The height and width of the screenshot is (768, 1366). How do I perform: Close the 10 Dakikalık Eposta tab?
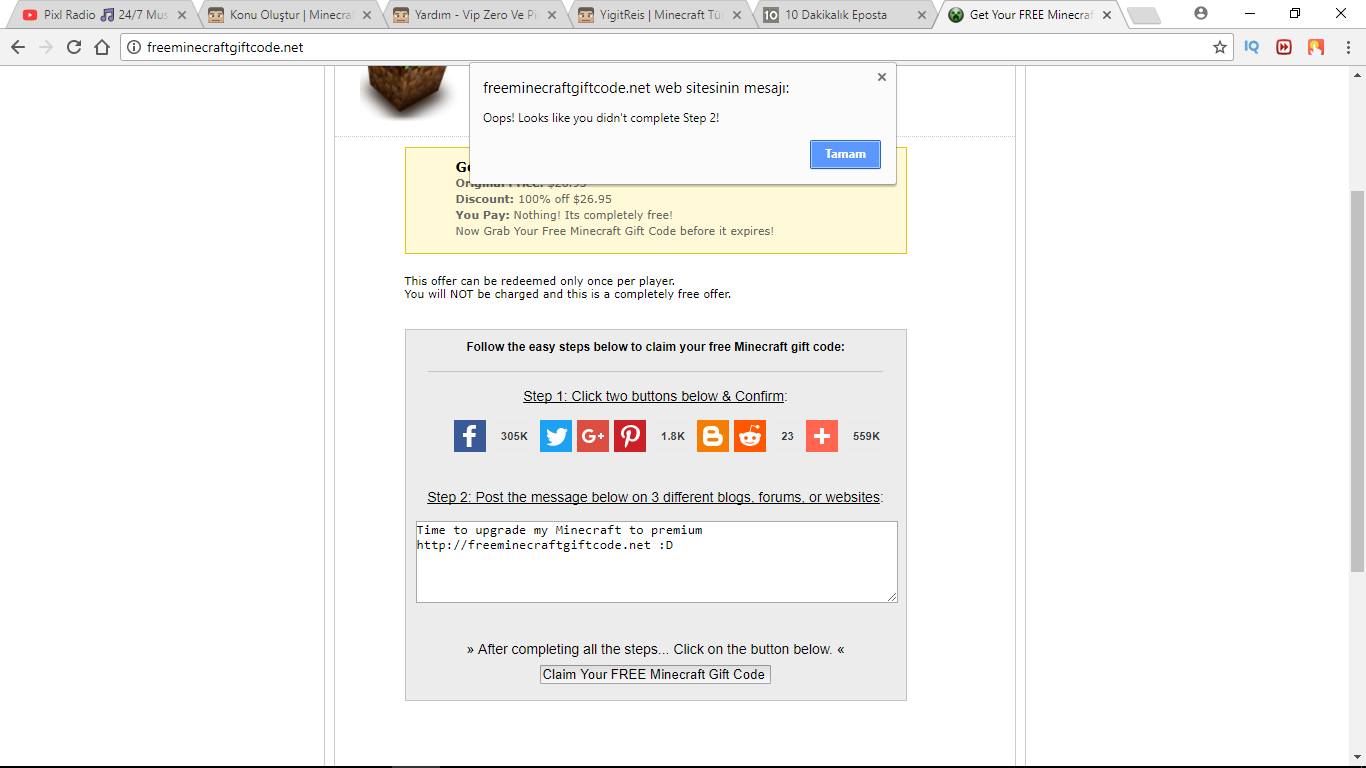[x=922, y=15]
